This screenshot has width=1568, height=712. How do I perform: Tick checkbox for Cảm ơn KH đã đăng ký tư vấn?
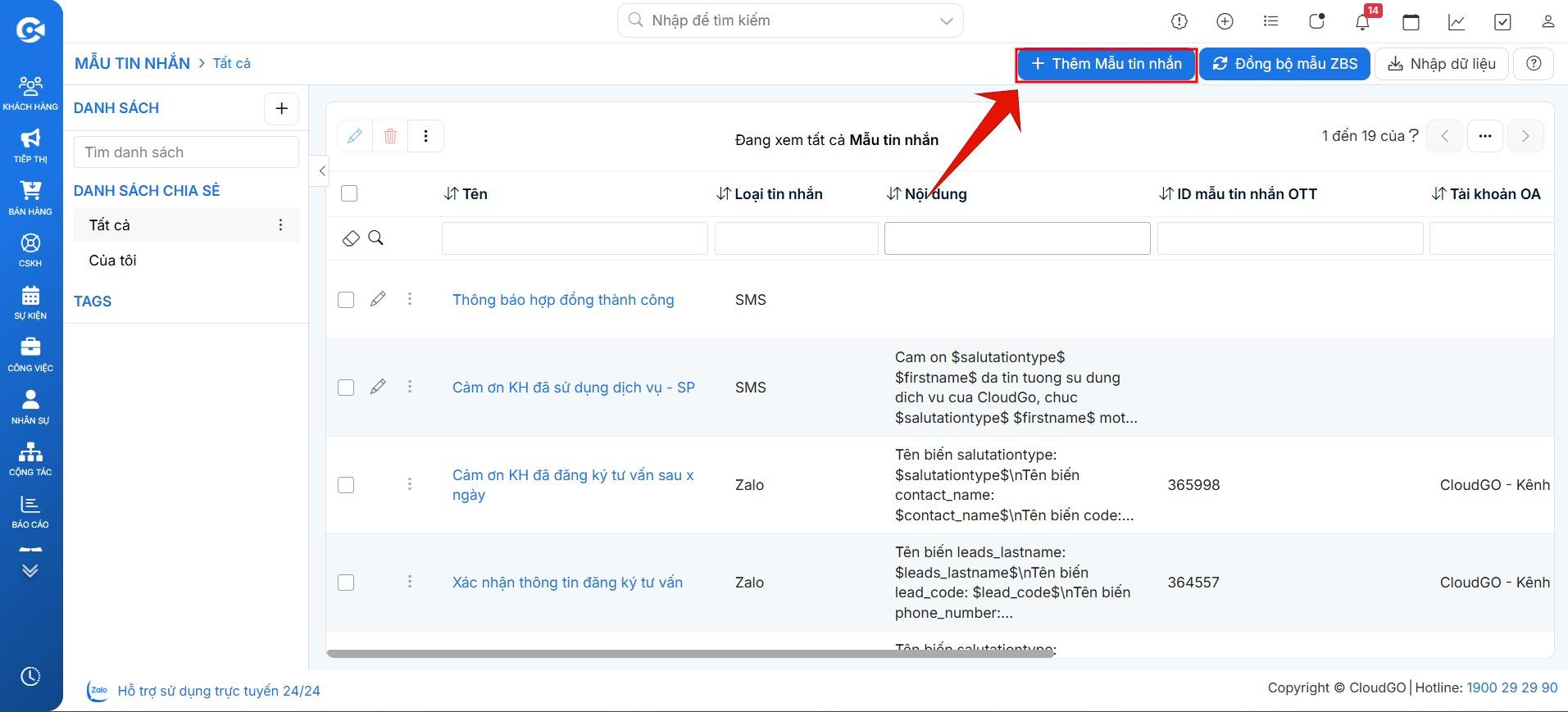tap(346, 485)
